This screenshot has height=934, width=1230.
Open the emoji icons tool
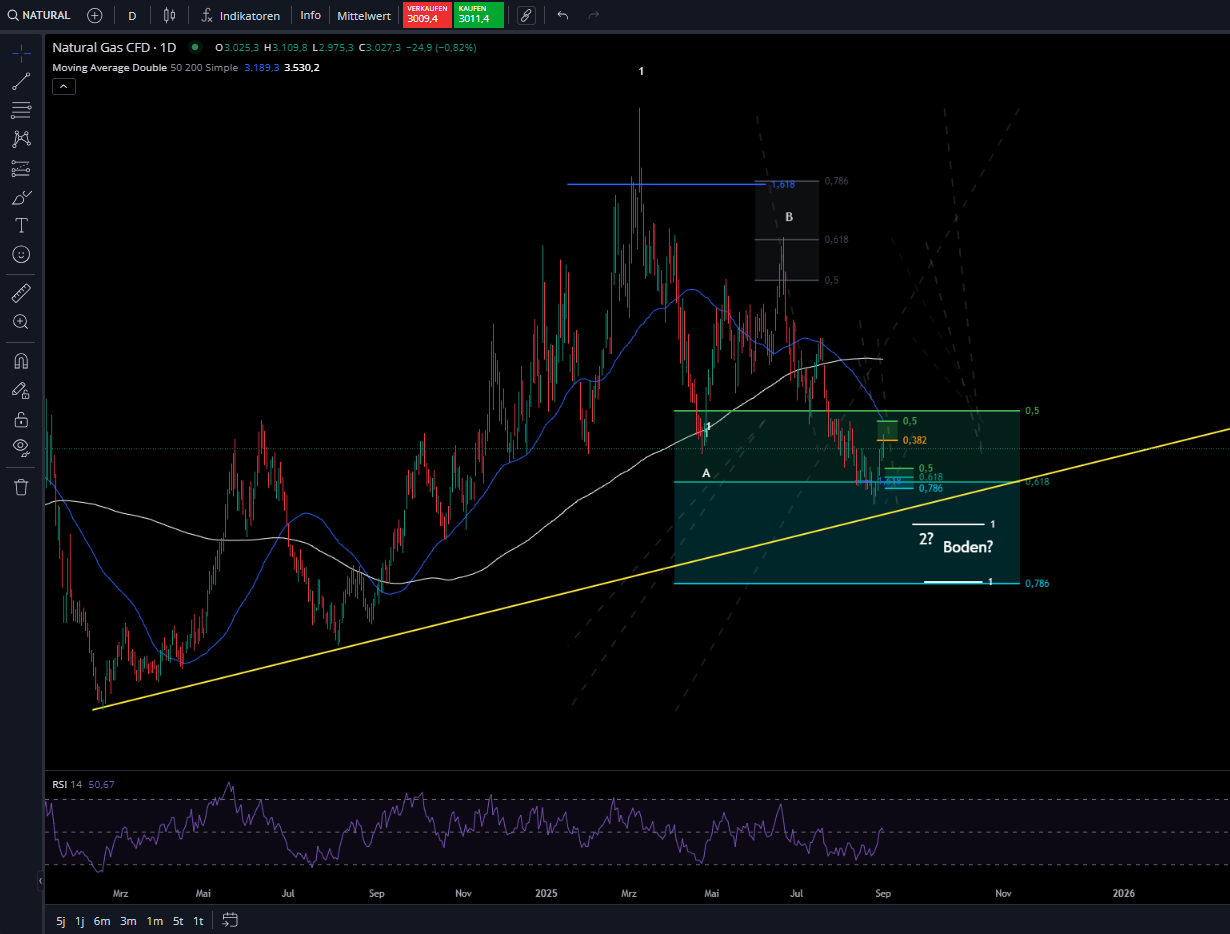point(21,255)
